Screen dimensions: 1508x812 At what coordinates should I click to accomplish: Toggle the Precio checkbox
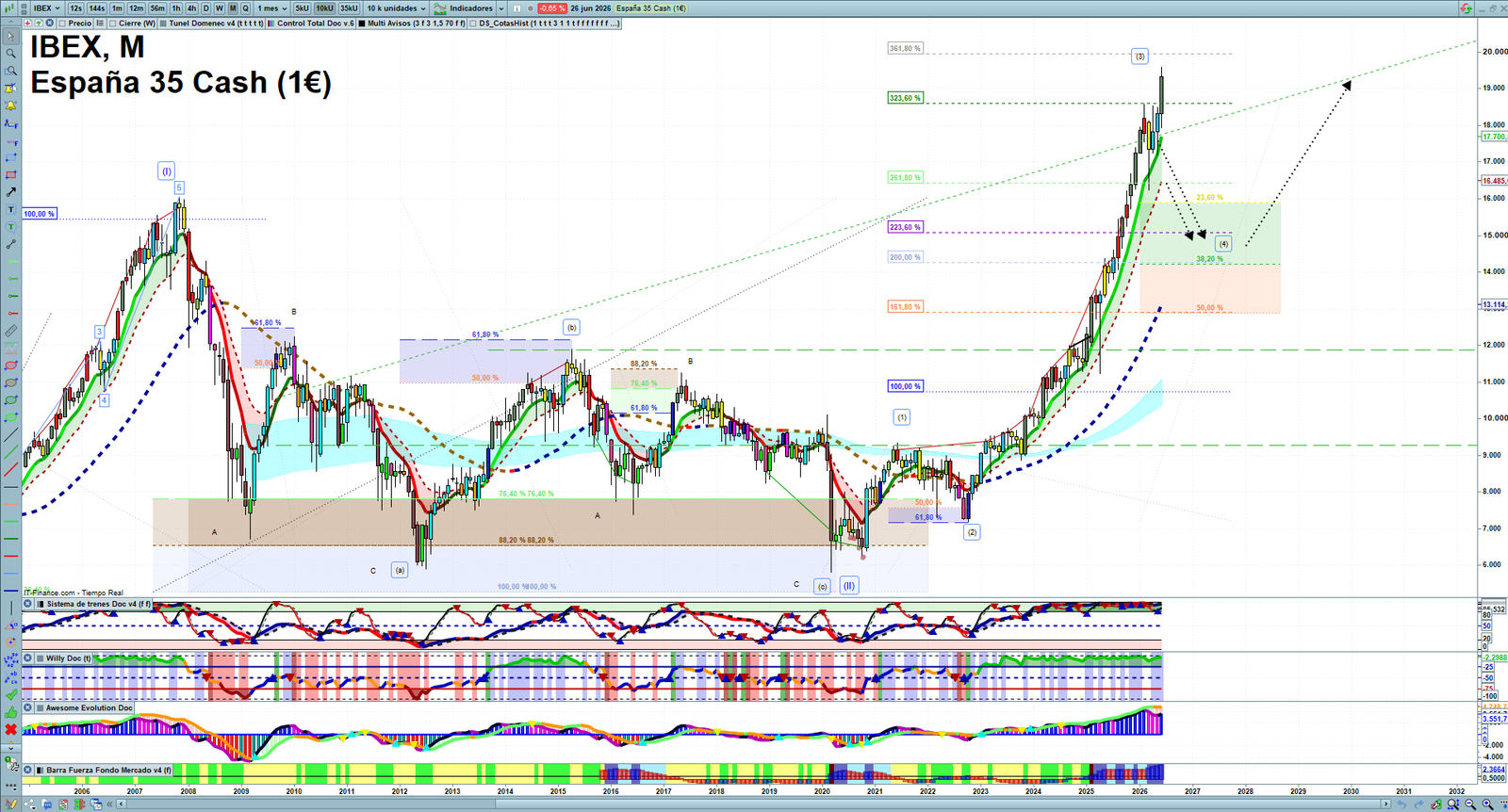click(x=62, y=23)
